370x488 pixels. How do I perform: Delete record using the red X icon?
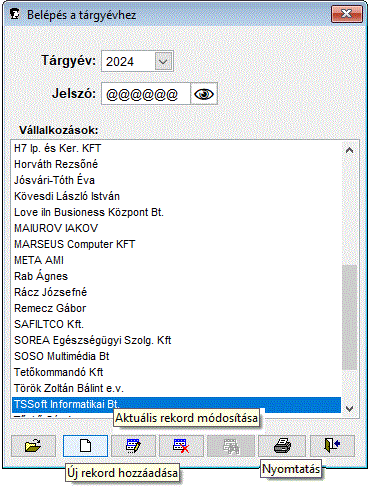[181, 446]
